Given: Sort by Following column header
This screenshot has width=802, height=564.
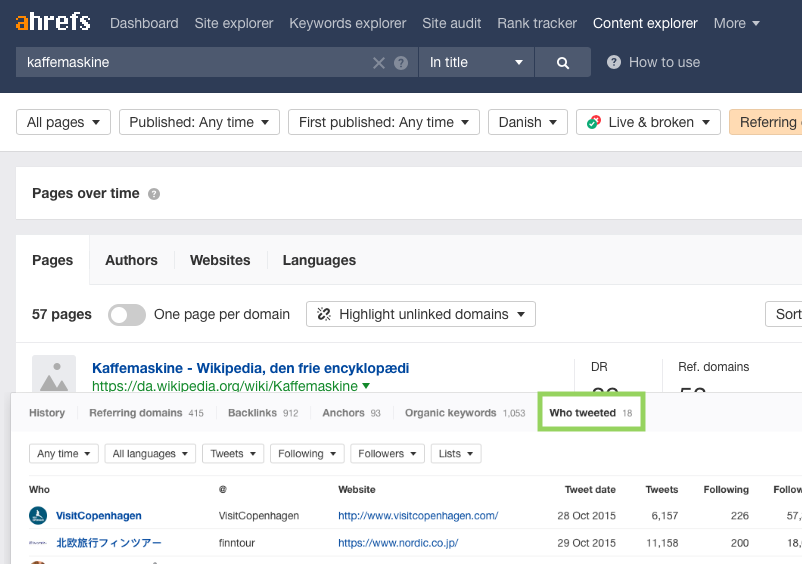Looking at the screenshot, I should [x=726, y=489].
